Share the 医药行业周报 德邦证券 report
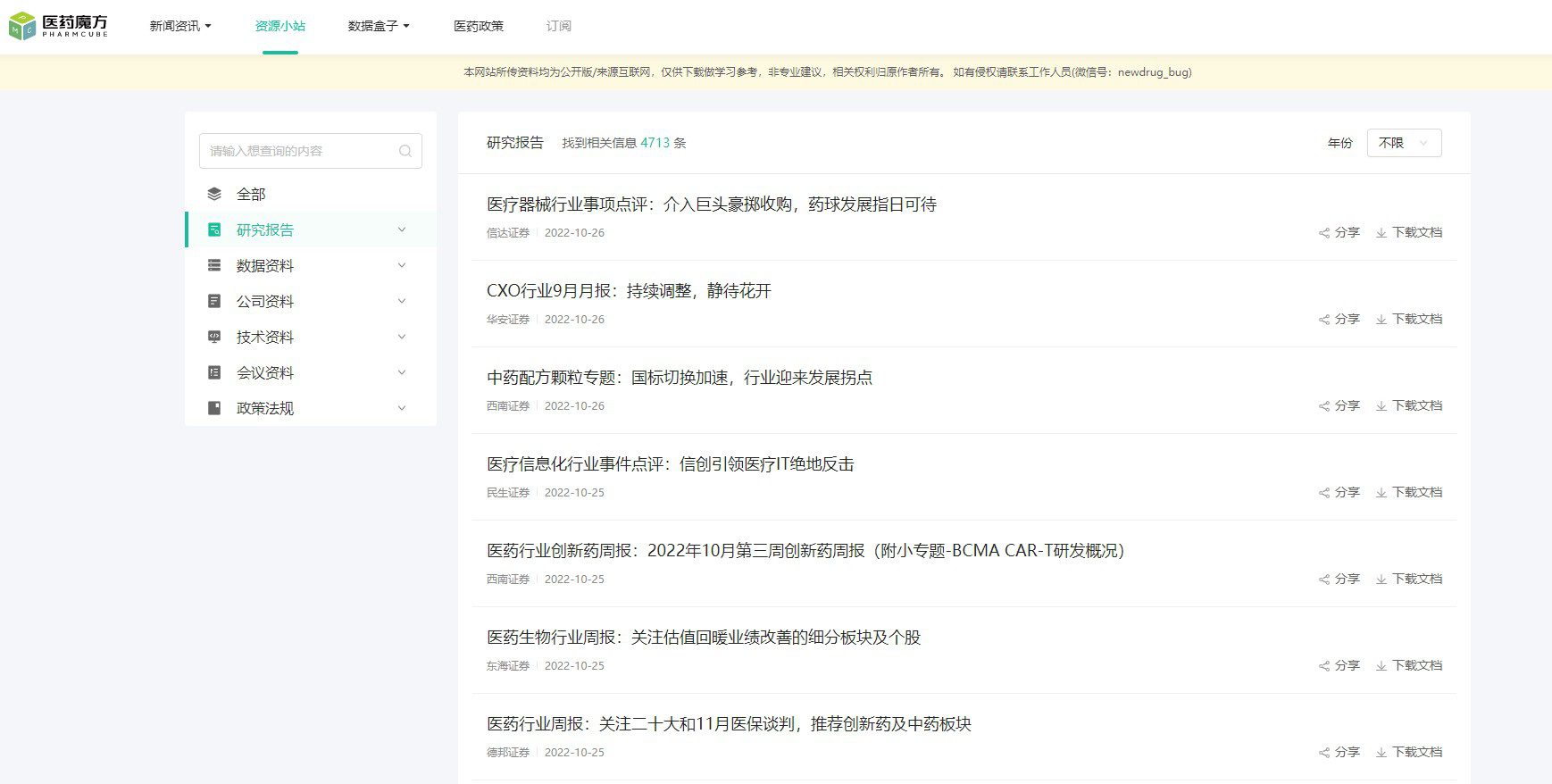The height and width of the screenshot is (784, 1552). [x=1339, y=752]
